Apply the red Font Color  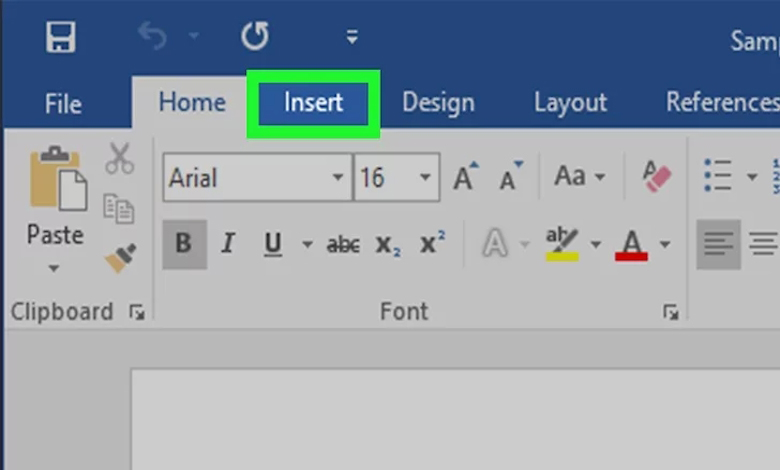coord(632,243)
